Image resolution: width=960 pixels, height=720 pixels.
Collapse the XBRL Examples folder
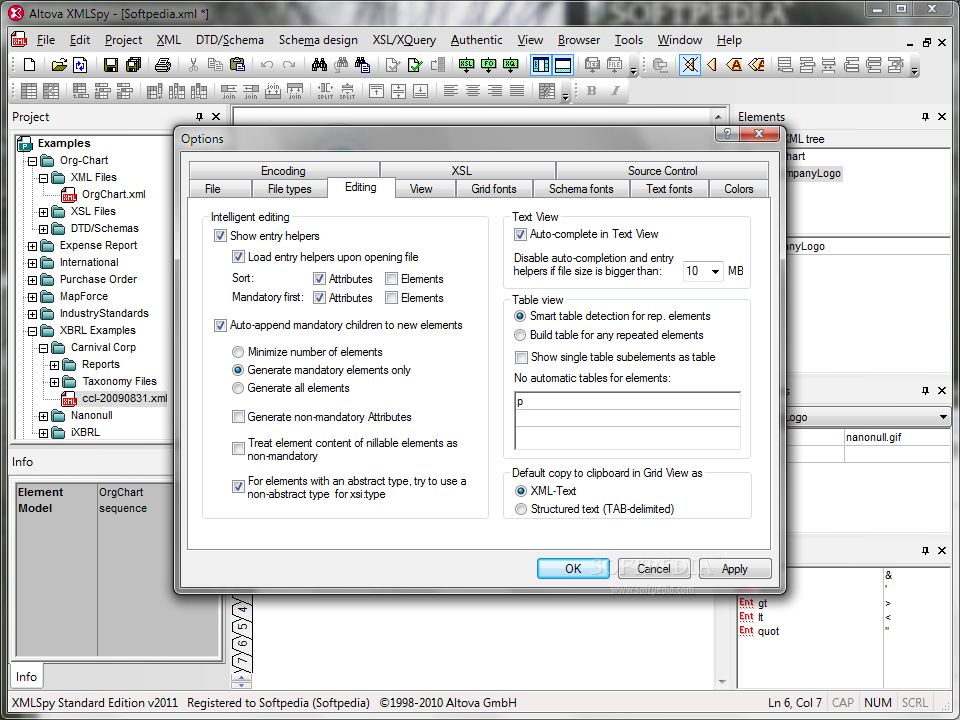pos(32,331)
